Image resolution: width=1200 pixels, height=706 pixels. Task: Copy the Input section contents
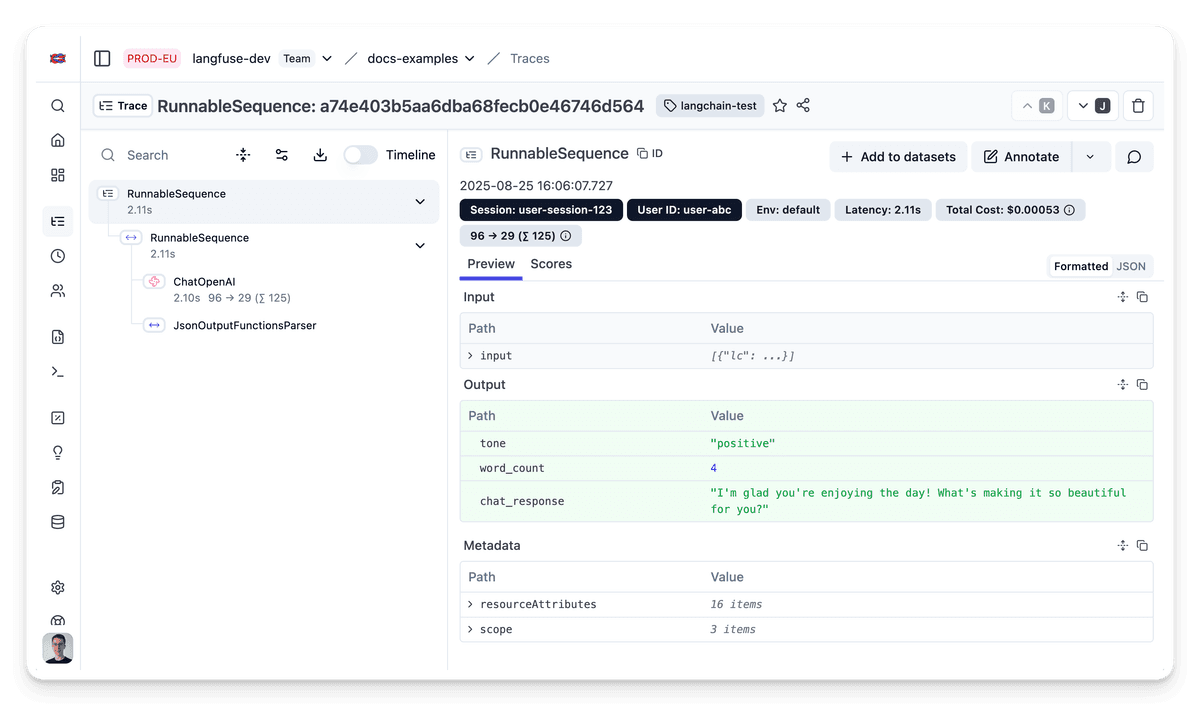[1142, 297]
